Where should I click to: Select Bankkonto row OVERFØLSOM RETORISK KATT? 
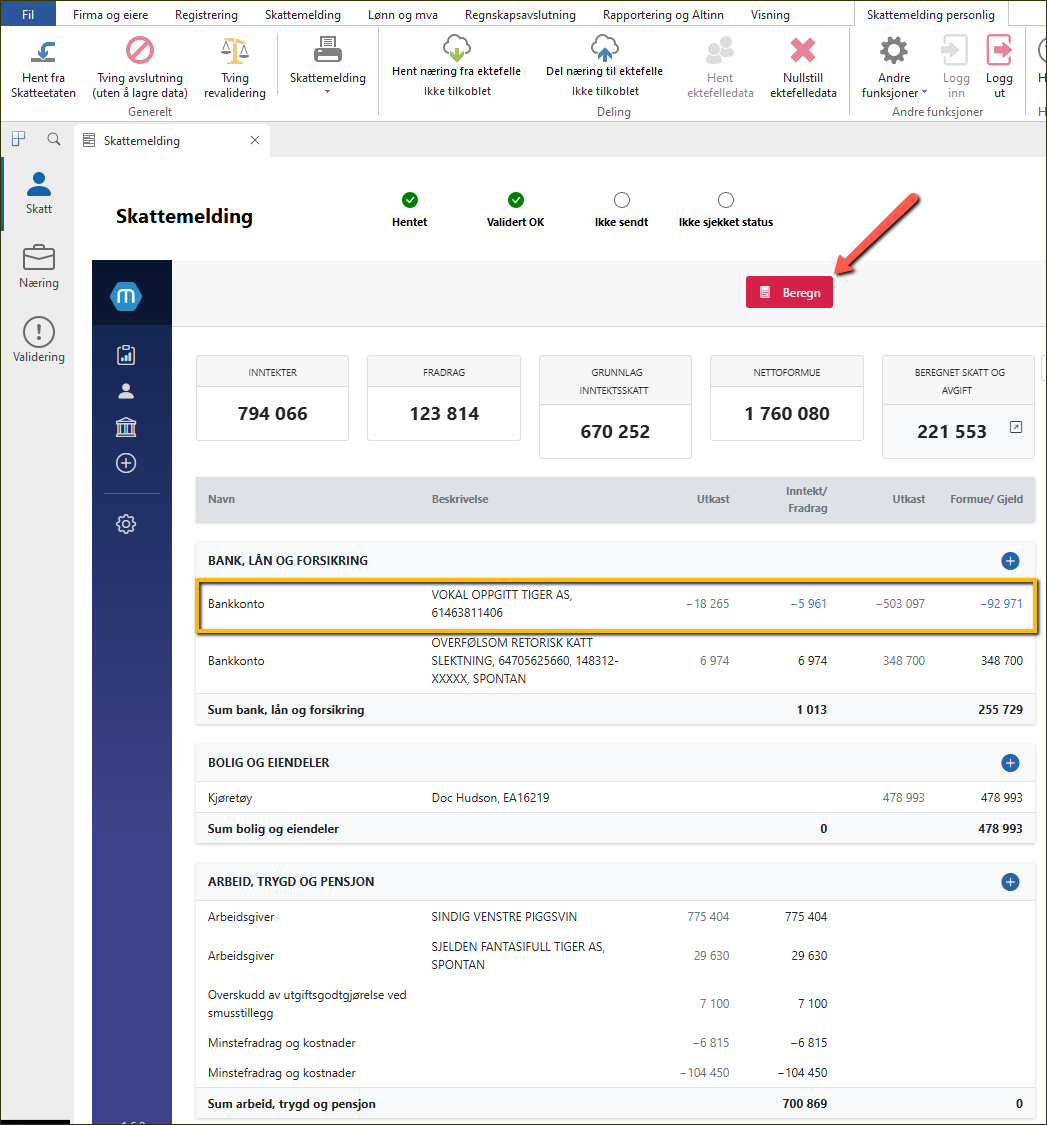pyautogui.click(x=616, y=661)
